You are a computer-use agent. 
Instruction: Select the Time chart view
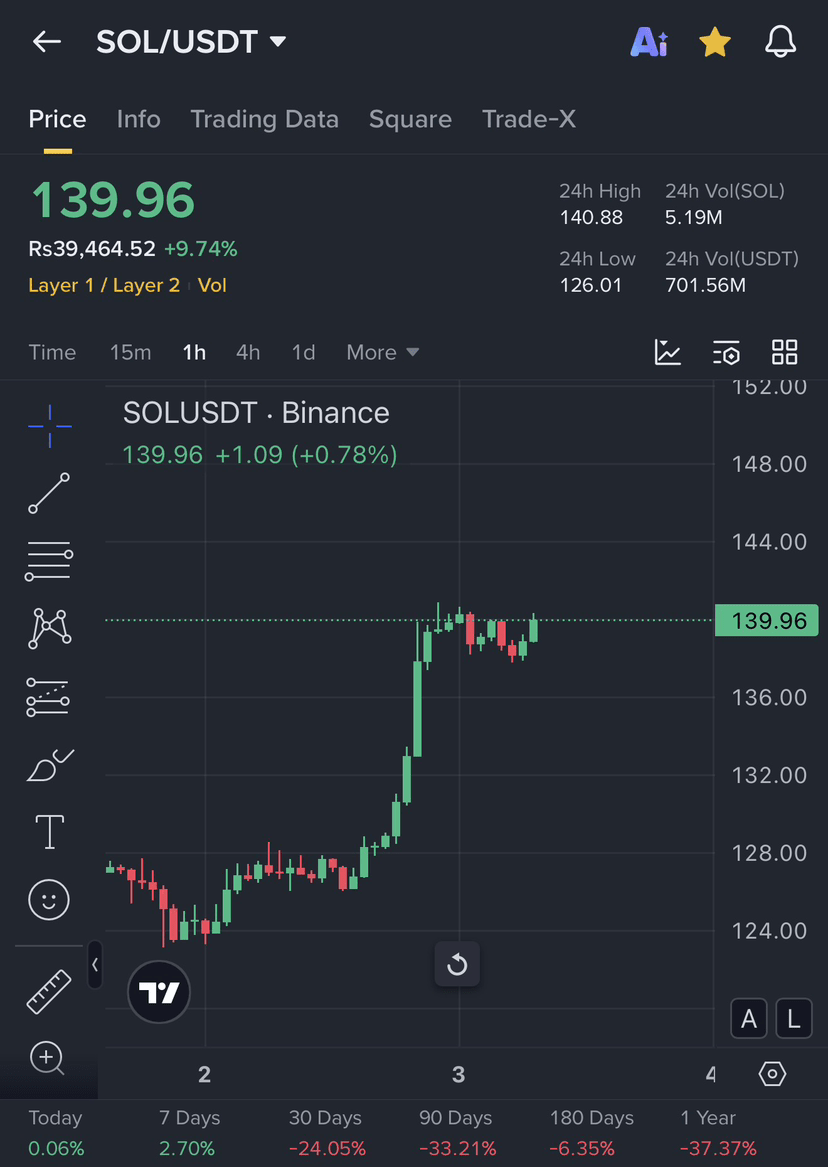pyautogui.click(x=52, y=352)
